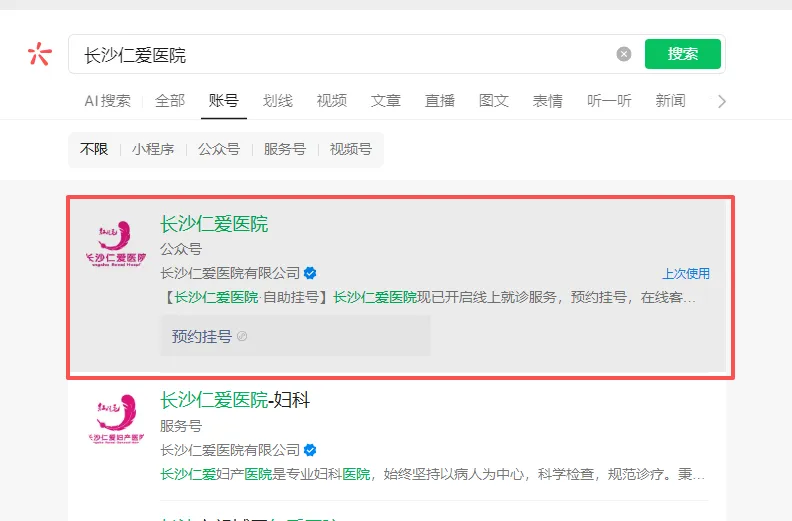Switch to the AI搜索 tab
The image size is (792, 521).
point(107,101)
